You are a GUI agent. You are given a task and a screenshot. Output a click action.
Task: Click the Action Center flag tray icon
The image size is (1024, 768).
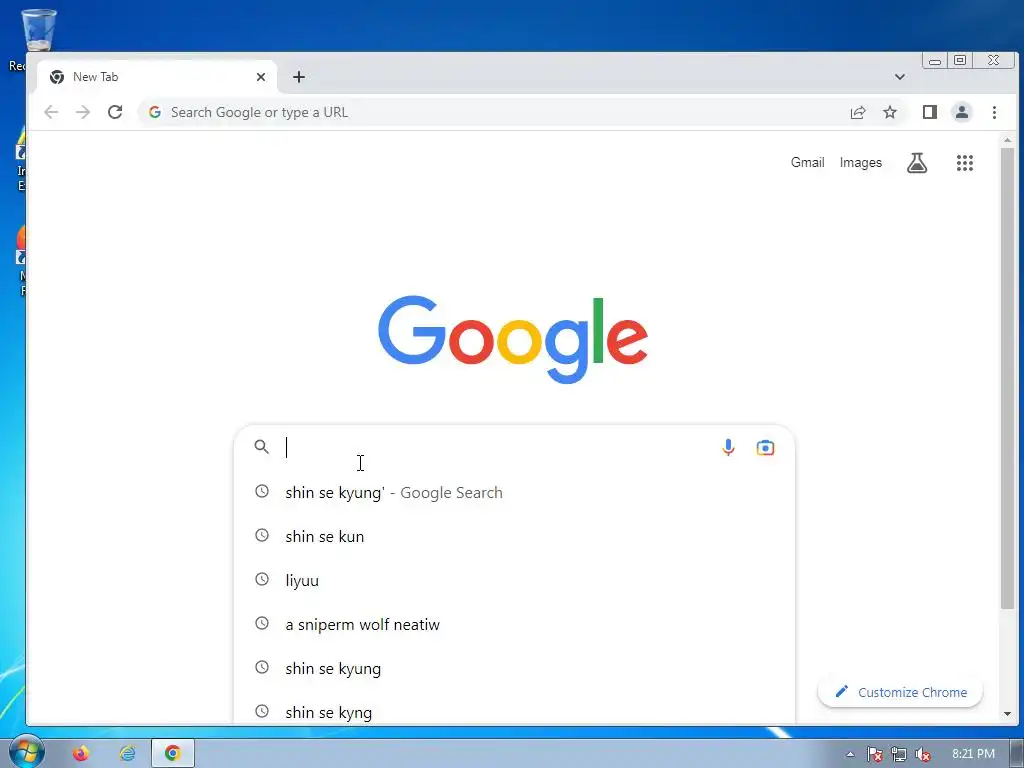coord(874,754)
